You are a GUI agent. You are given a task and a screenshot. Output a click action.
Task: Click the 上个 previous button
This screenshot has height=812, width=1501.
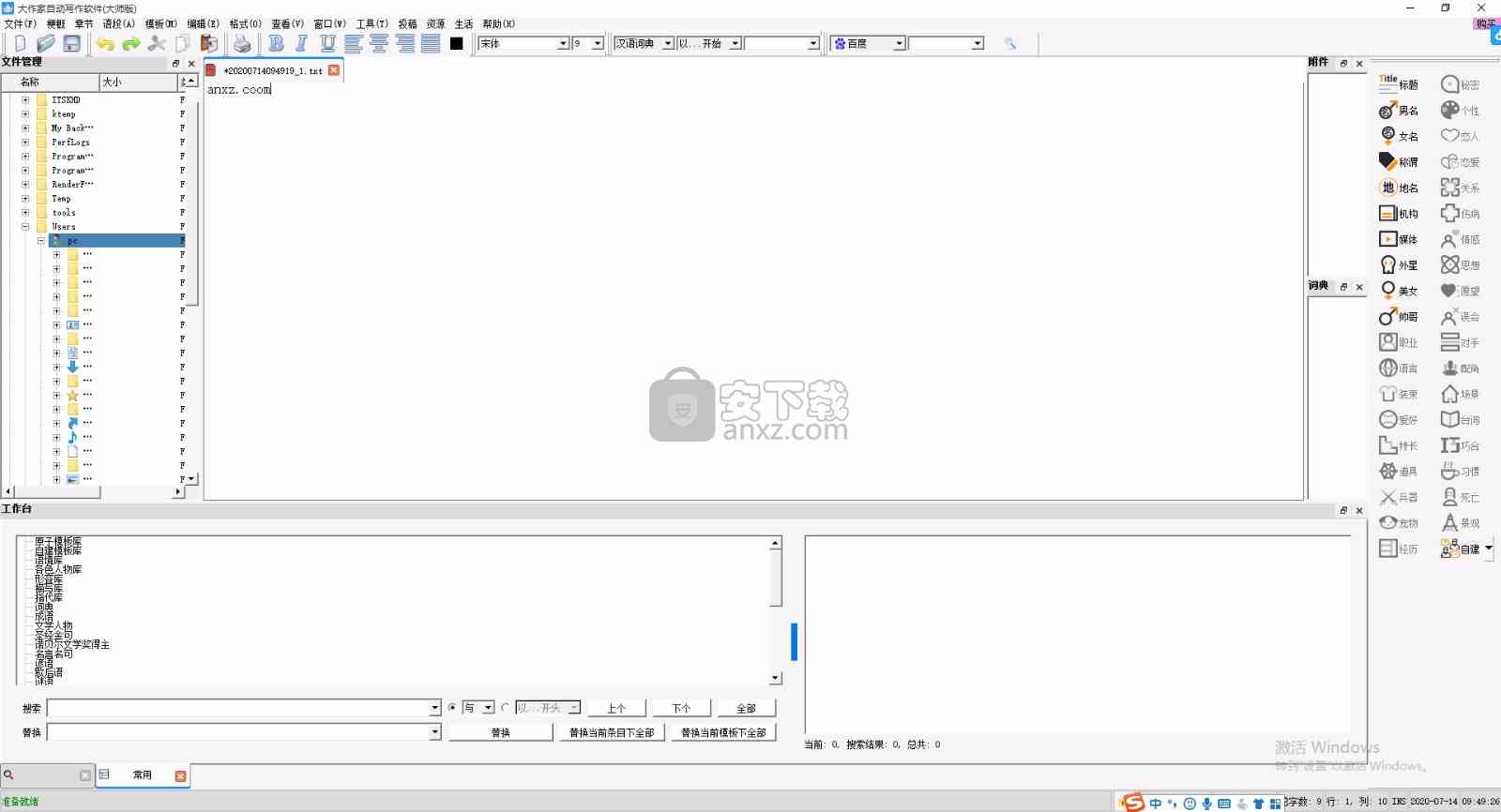pyautogui.click(x=616, y=708)
